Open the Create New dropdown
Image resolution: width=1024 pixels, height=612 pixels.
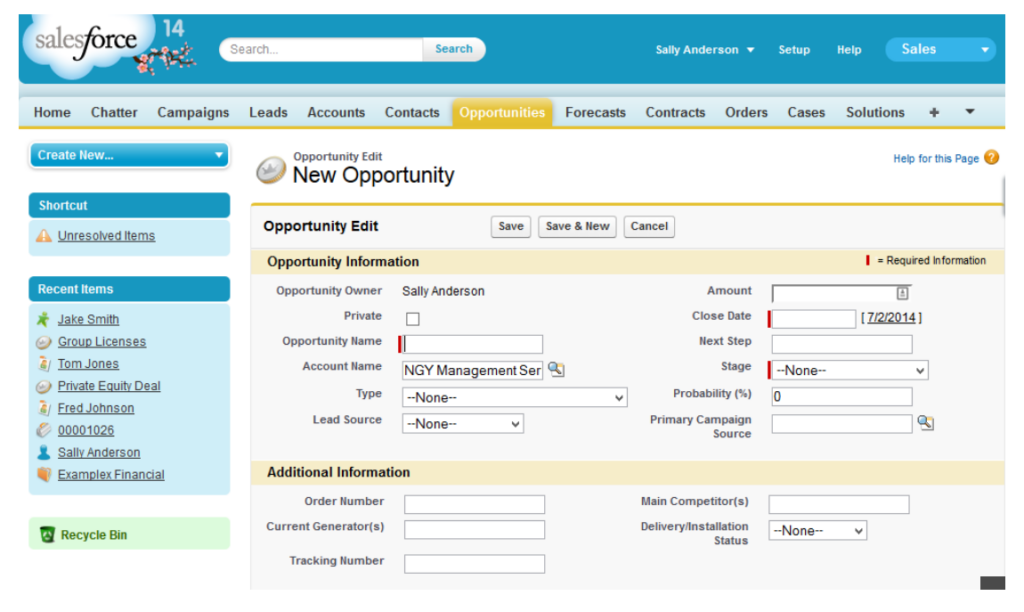click(x=129, y=155)
